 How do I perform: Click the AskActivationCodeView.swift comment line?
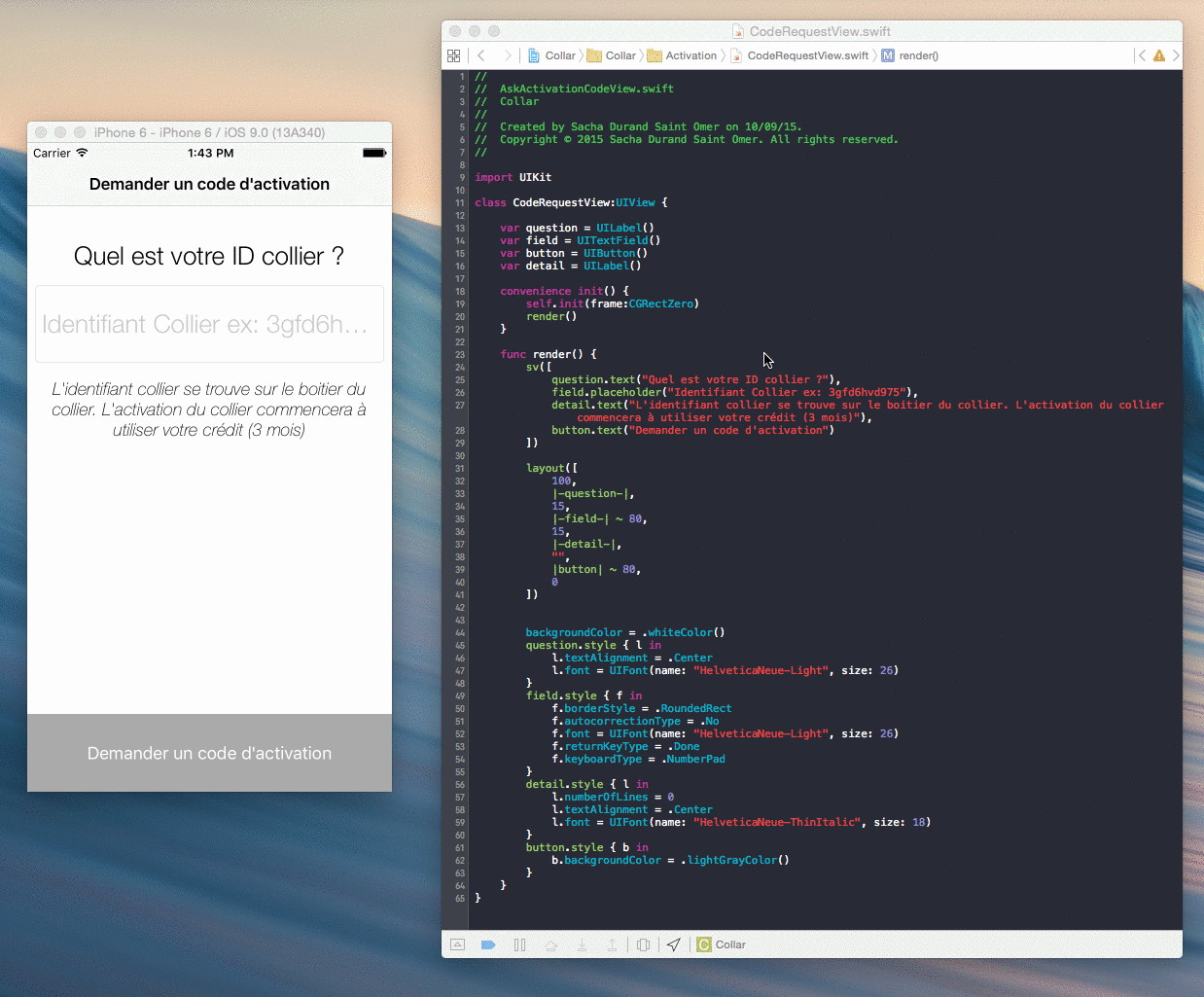(x=574, y=89)
